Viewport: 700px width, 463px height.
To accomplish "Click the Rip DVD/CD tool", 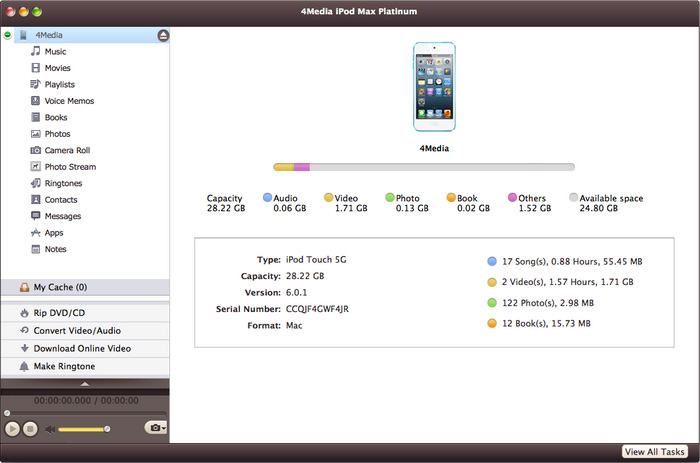I will click(62, 313).
